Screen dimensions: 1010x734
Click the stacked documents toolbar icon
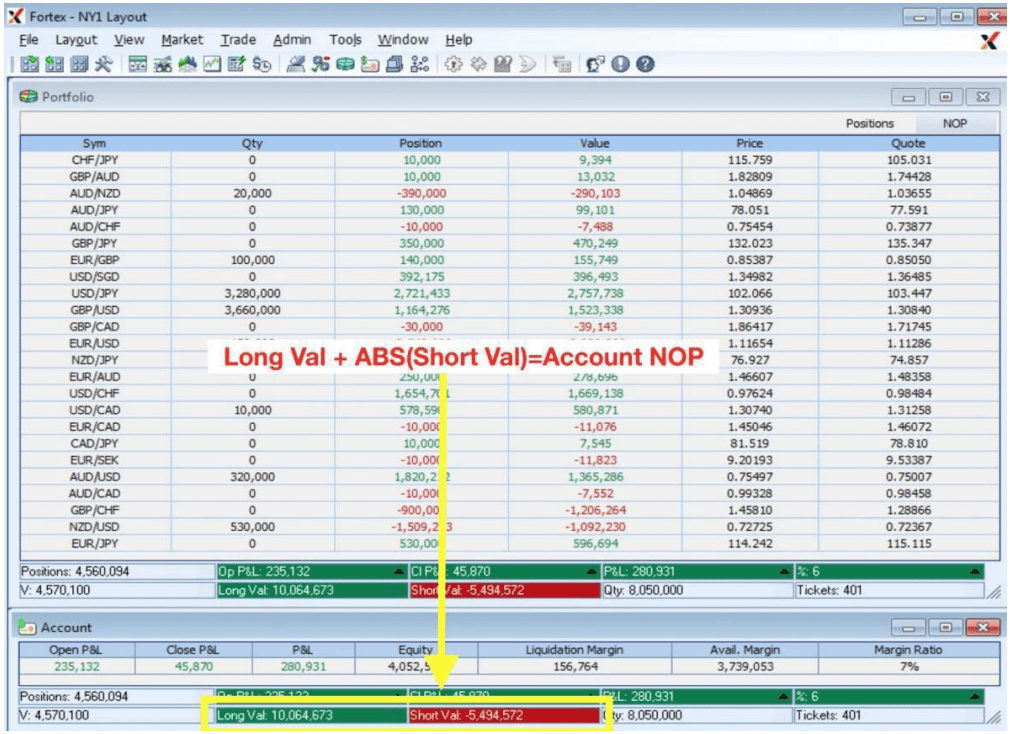tap(394, 64)
